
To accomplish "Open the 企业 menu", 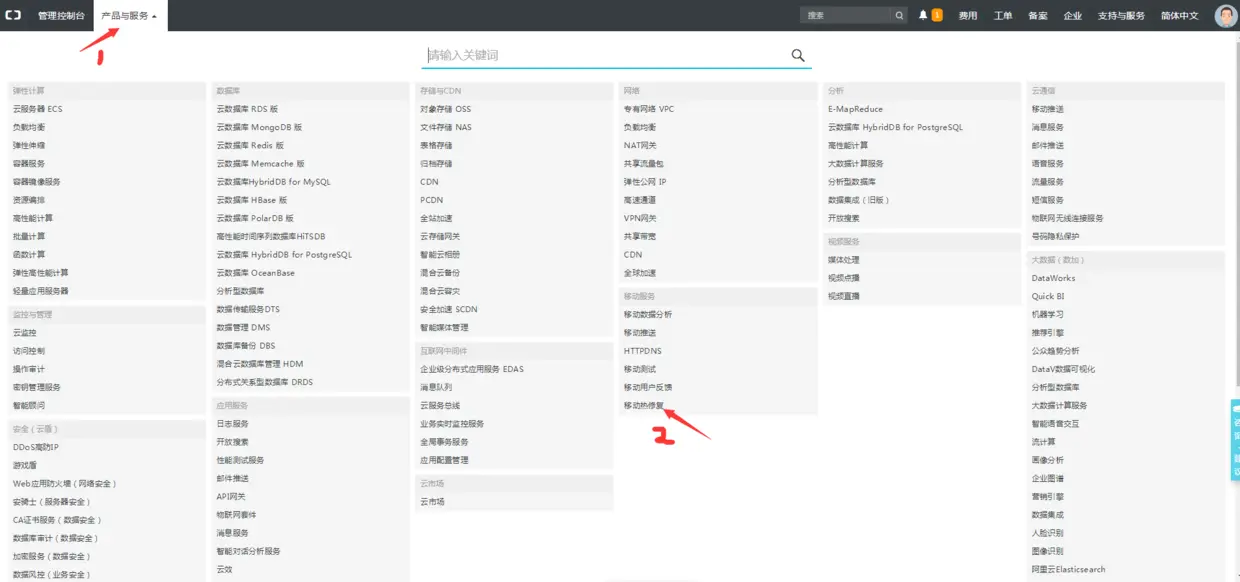I will click(1072, 16).
